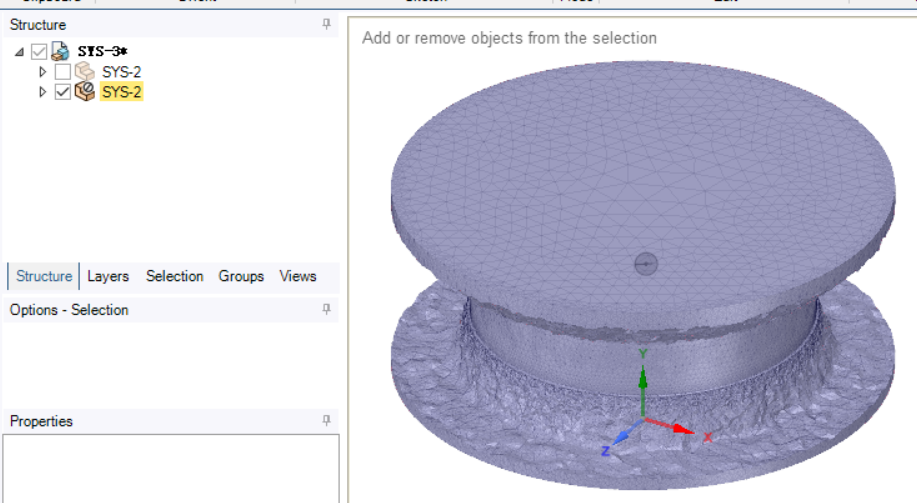
Task: Enable the unchecked SYS-2 checkbox
Action: (x=62, y=72)
